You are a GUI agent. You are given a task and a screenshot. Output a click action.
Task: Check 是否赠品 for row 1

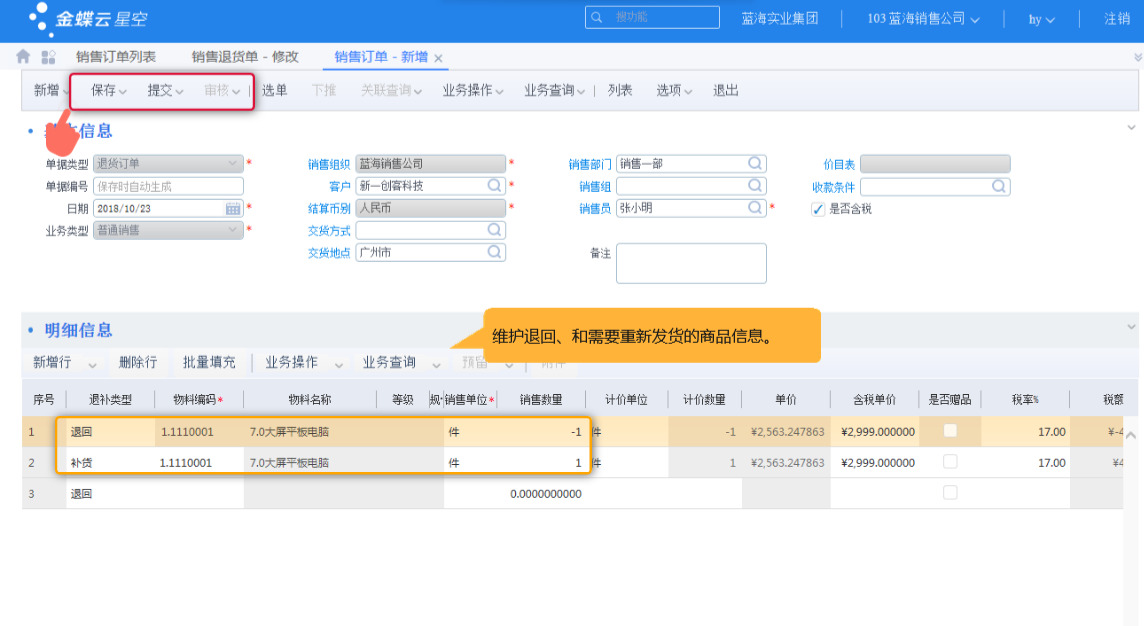pyautogui.click(x=950, y=430)
